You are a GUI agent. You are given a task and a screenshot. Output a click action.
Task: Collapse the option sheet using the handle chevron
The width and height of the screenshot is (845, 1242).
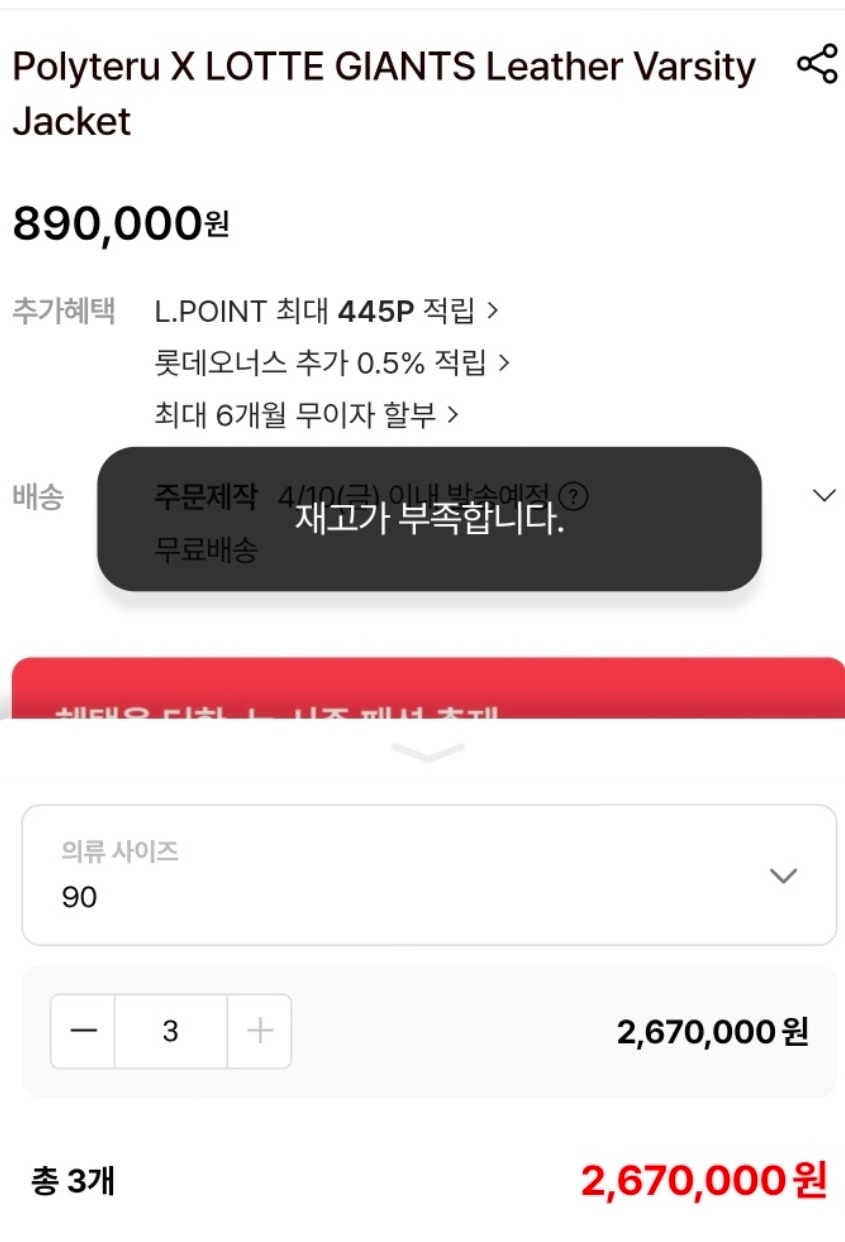429,752
